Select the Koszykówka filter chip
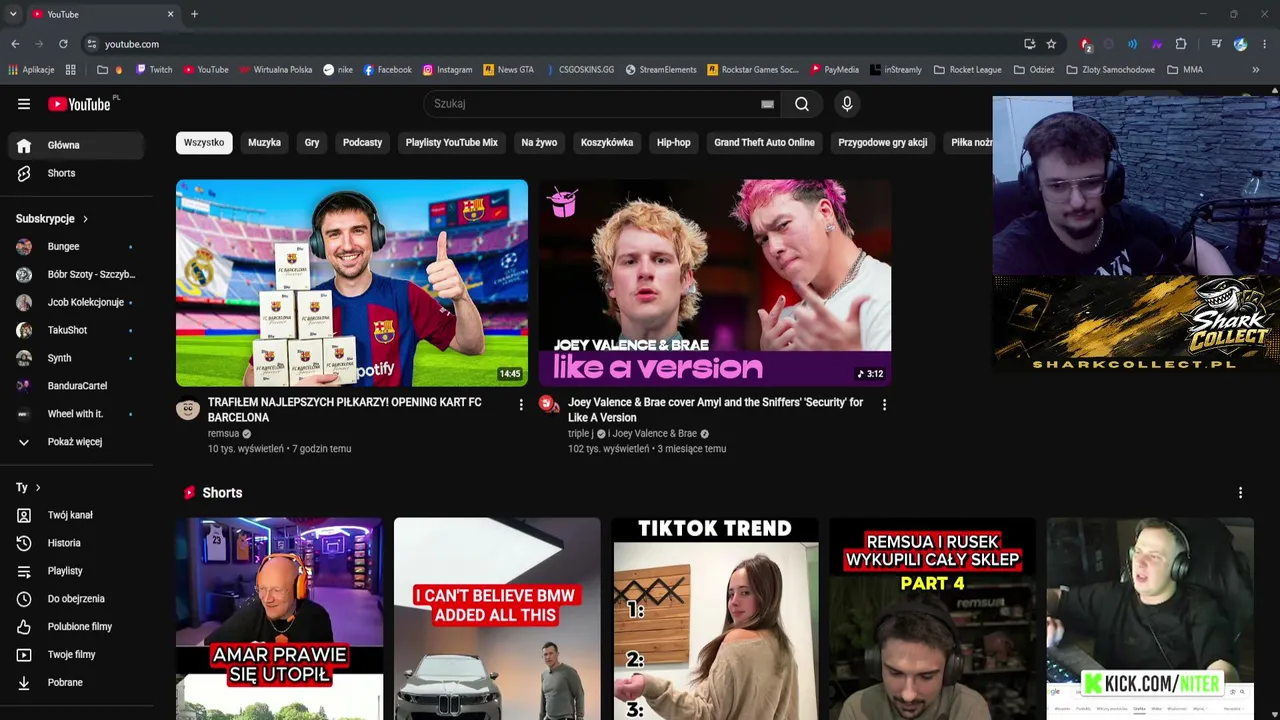Screen dimensions: 1280x720 point(607,143)
